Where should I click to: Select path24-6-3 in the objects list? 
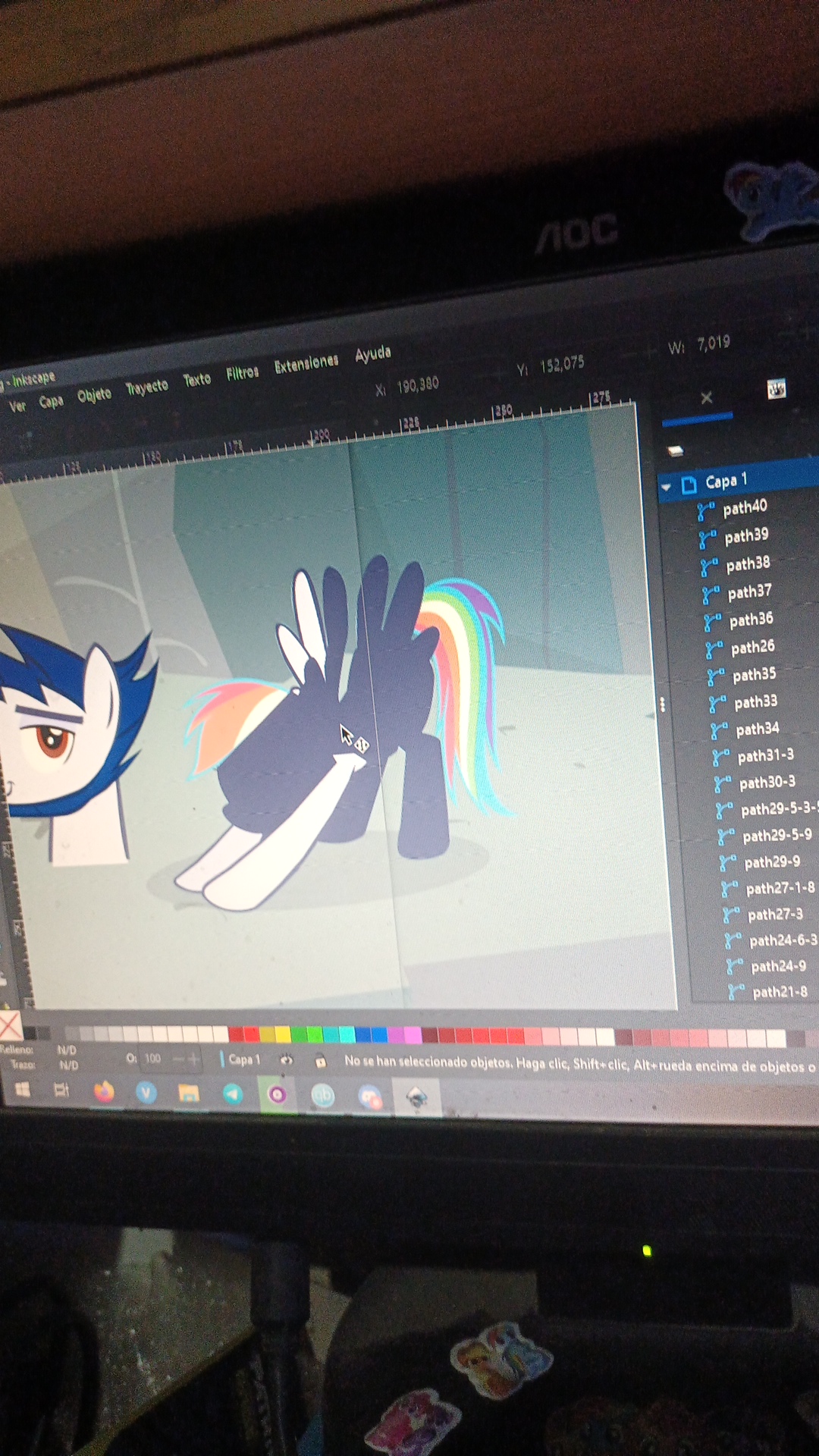783,940
